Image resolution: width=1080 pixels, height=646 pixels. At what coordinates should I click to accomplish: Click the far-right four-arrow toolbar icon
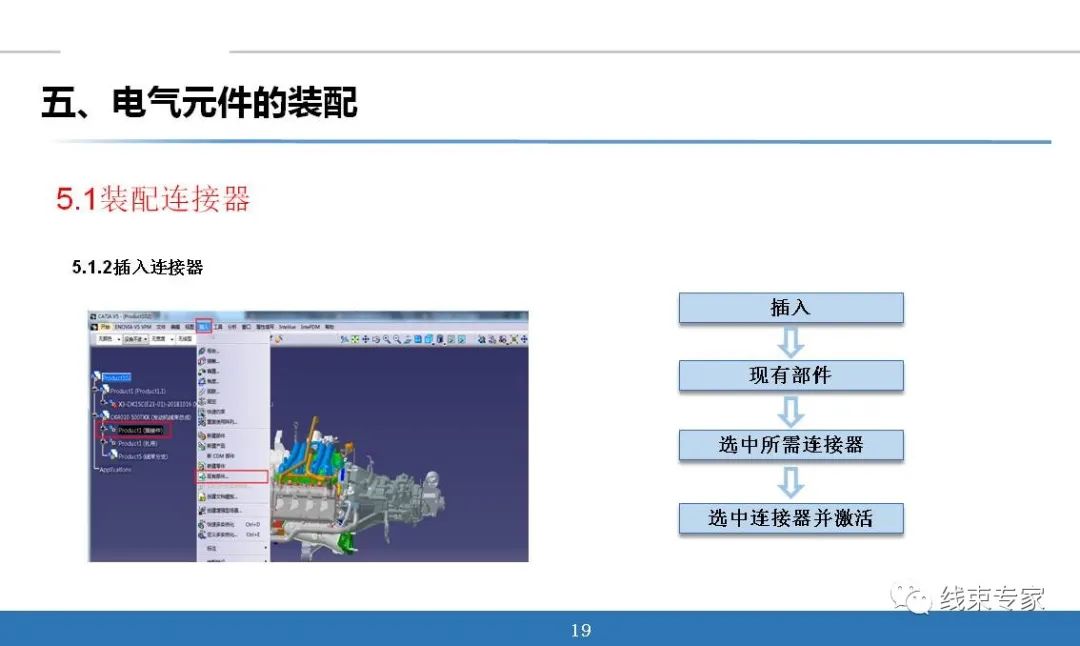(x=523, y=339)
